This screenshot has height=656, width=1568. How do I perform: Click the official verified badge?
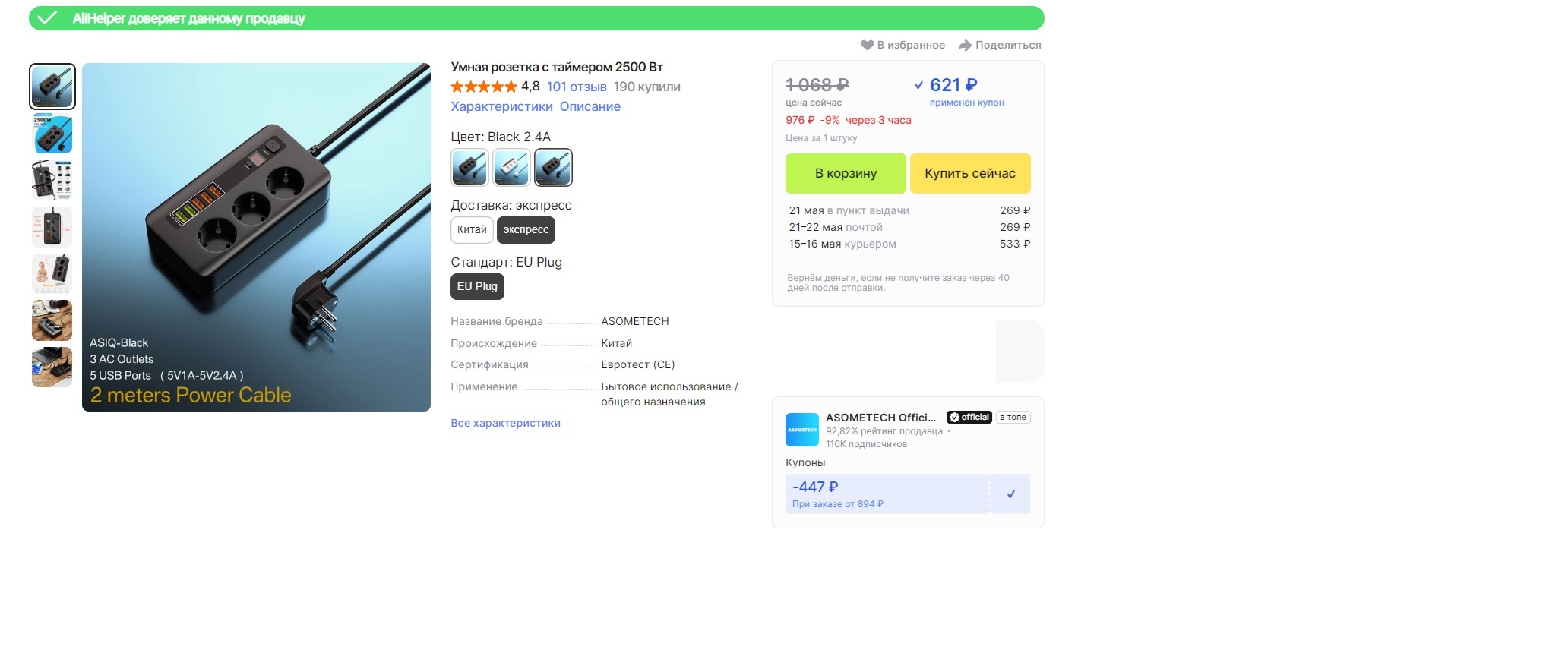coord(969,418)
